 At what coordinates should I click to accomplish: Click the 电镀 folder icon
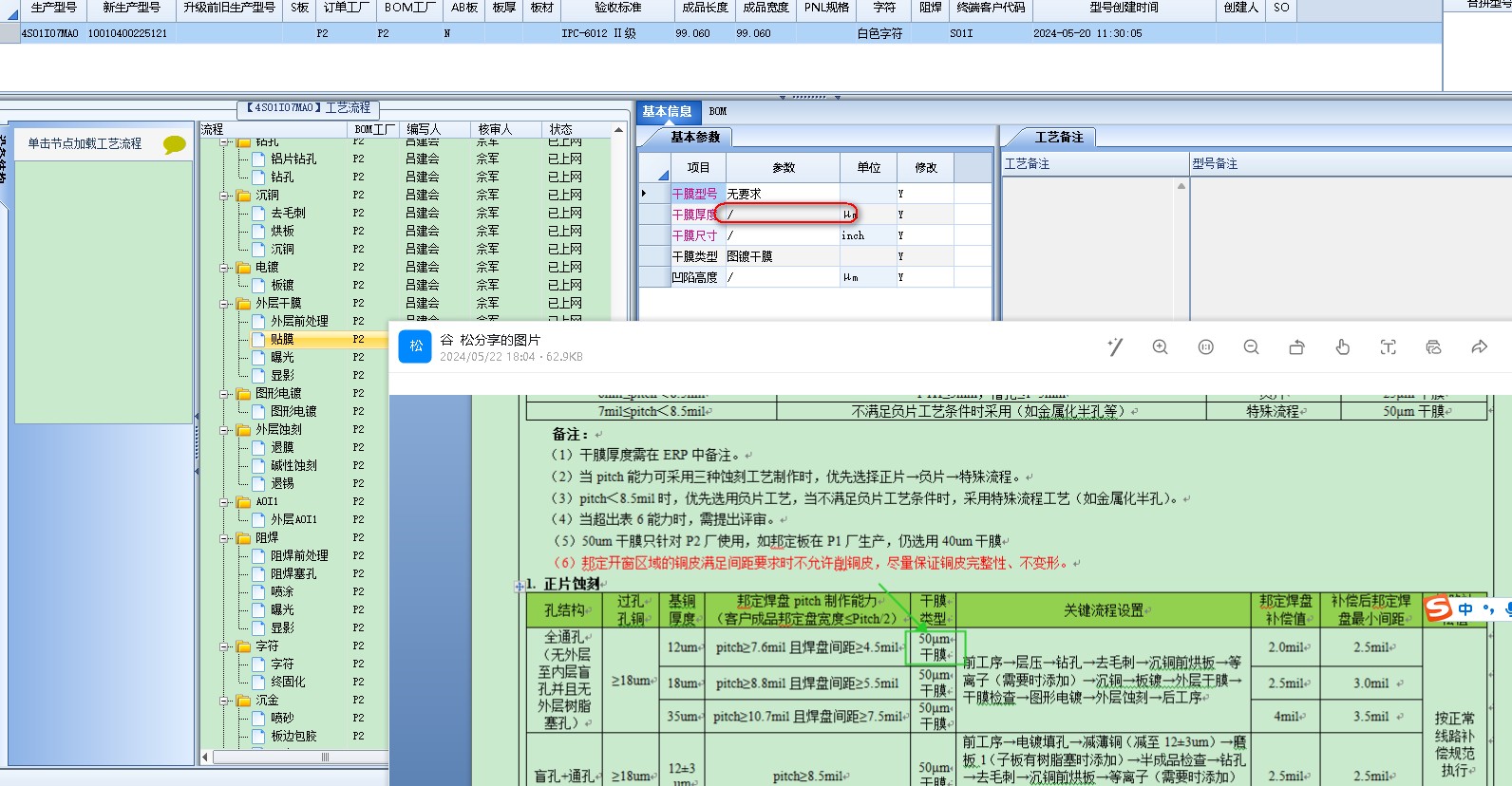coord(243,268)
